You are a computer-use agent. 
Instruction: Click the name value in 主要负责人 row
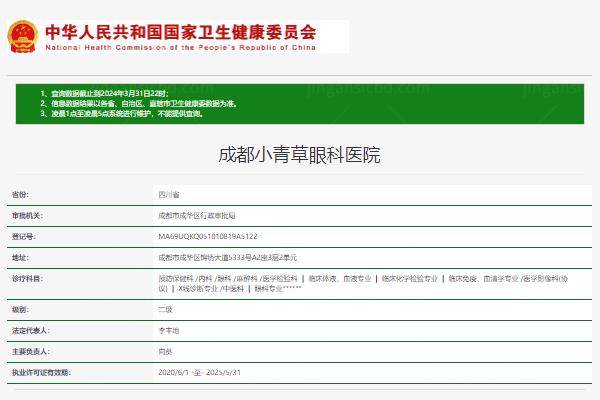click(x=165, y=351)
